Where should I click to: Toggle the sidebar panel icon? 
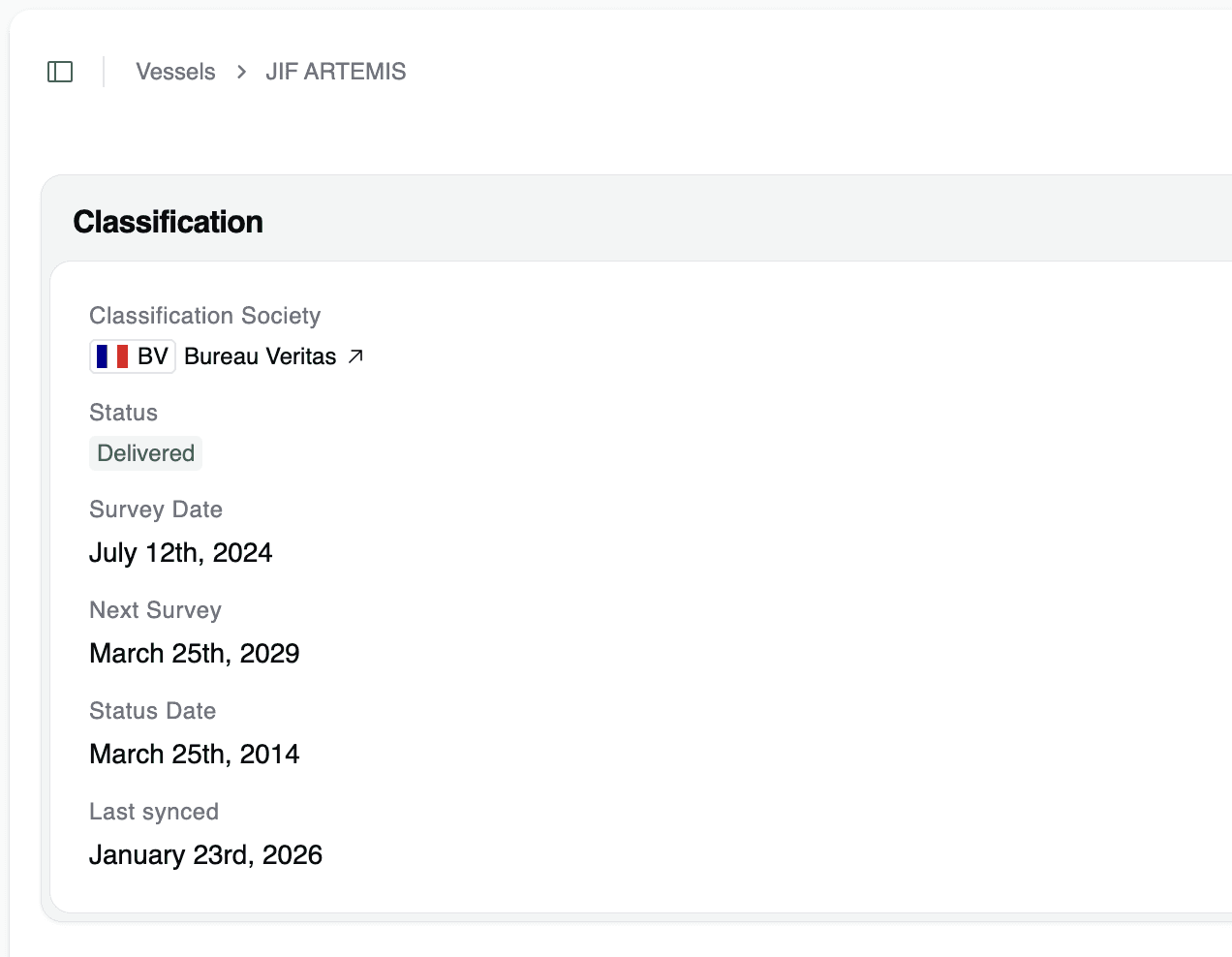60,72
